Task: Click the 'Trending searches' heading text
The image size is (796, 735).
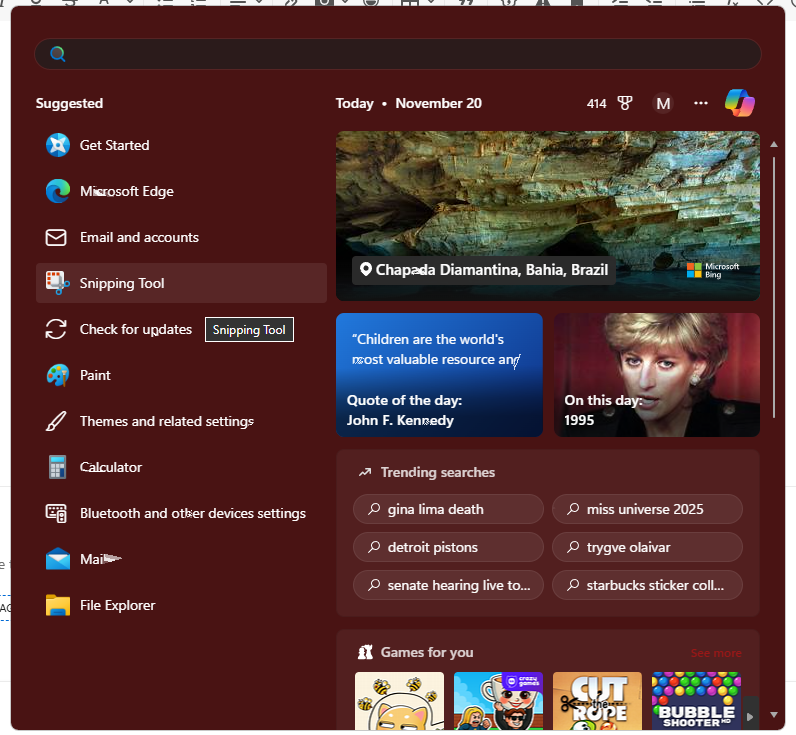Action: tap(438, 473)
